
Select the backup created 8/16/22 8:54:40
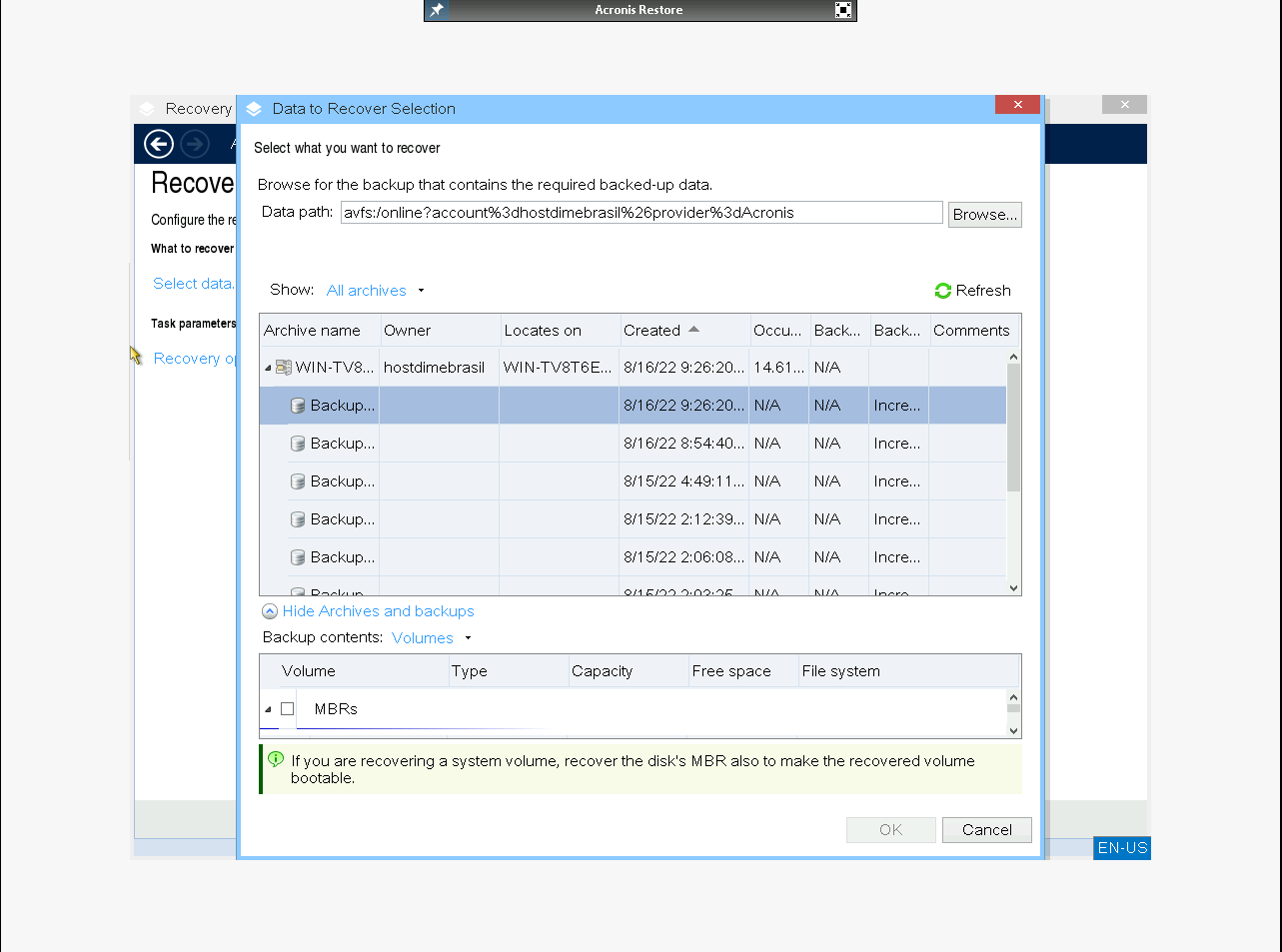tap(634, 444)
